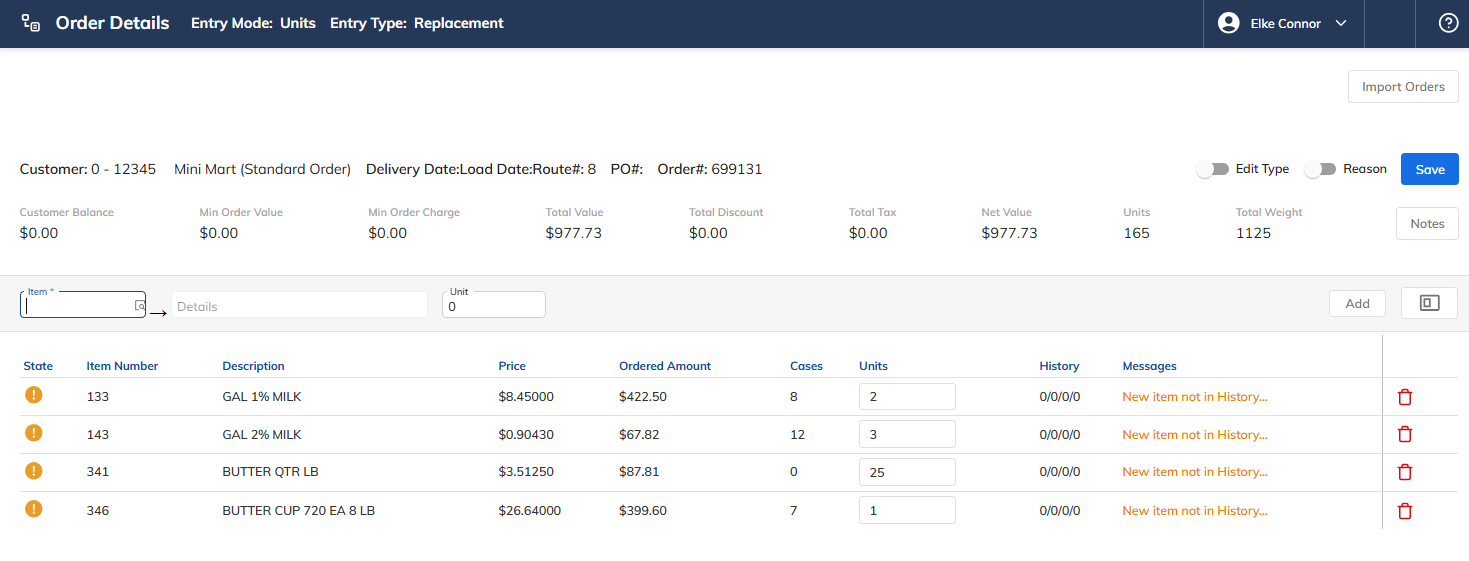Toggle the Reason switch
Viewport: 1469px width, 561px height.
click(1320, 169)
